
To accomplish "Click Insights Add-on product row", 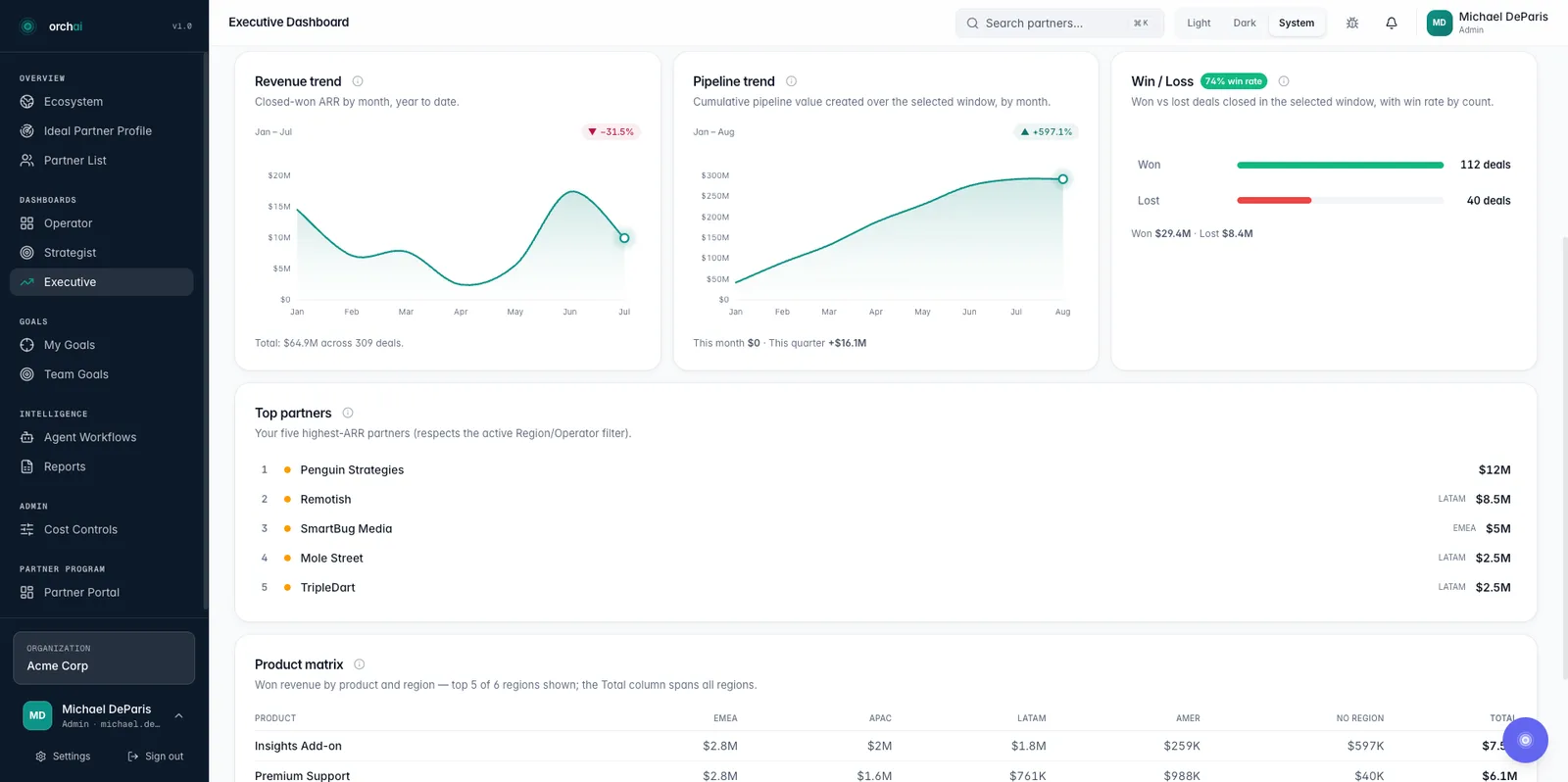I will pos(886,746).
